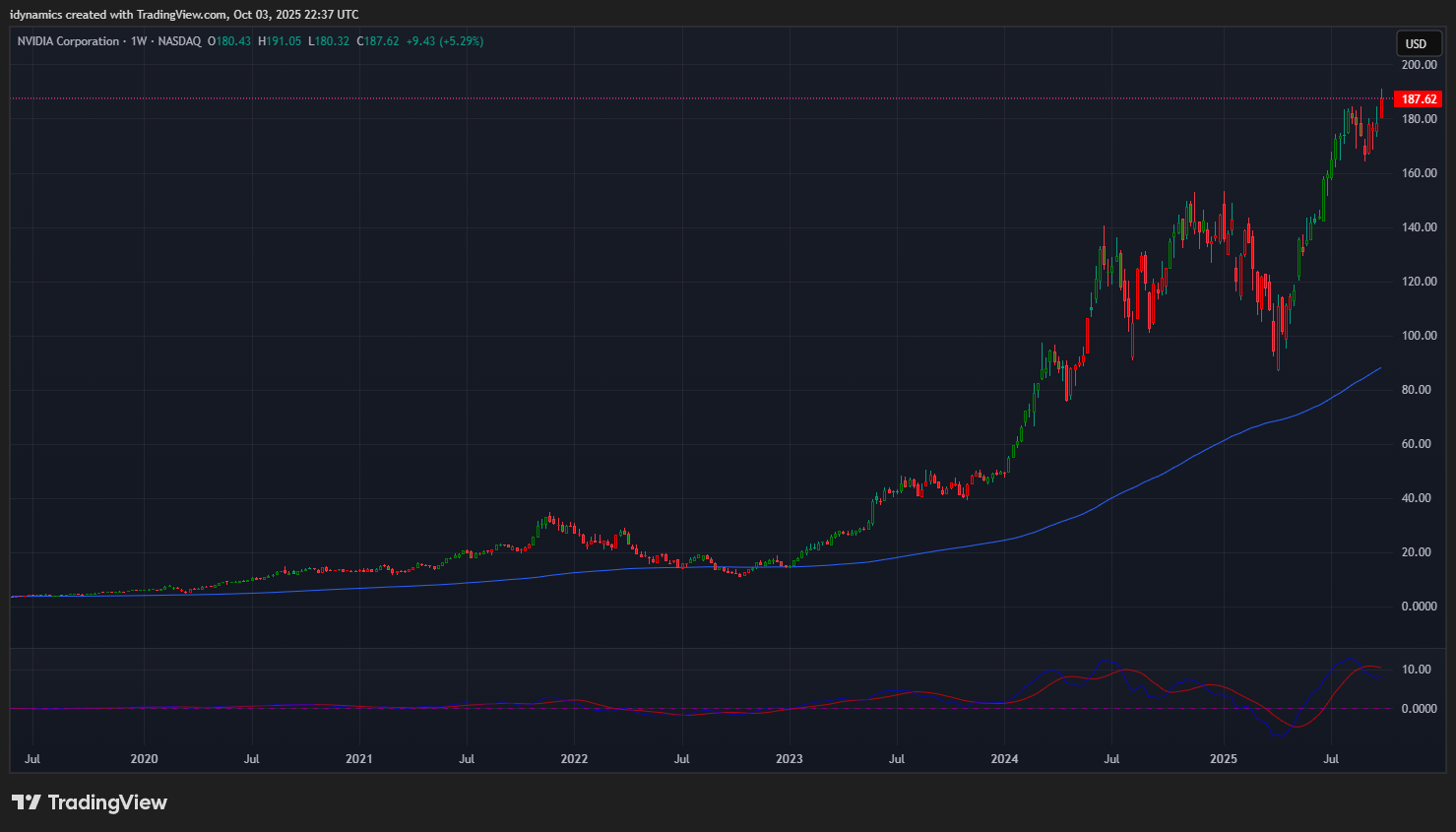Select the 2022 marker on the time axis
Image resolution: width=1456 pixels, height=832 pixels.
pyautogui.click(x=574, y=759)
